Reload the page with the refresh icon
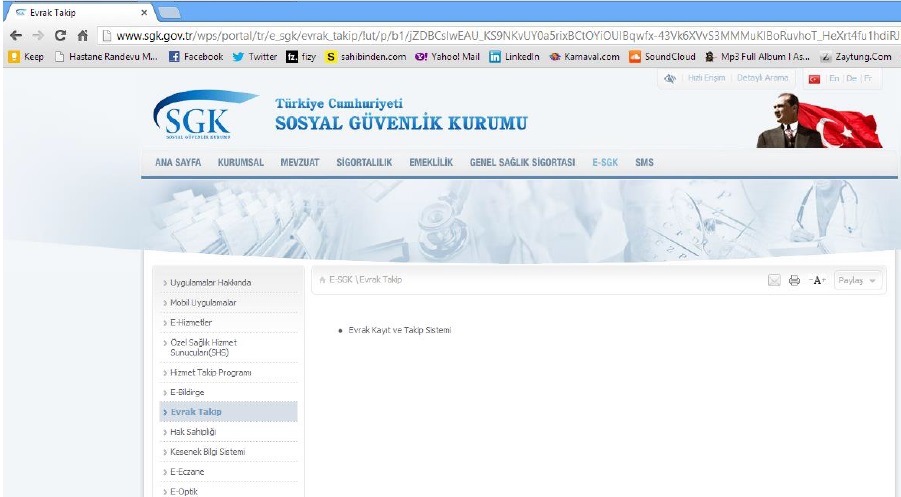 (x=60, y=36)
